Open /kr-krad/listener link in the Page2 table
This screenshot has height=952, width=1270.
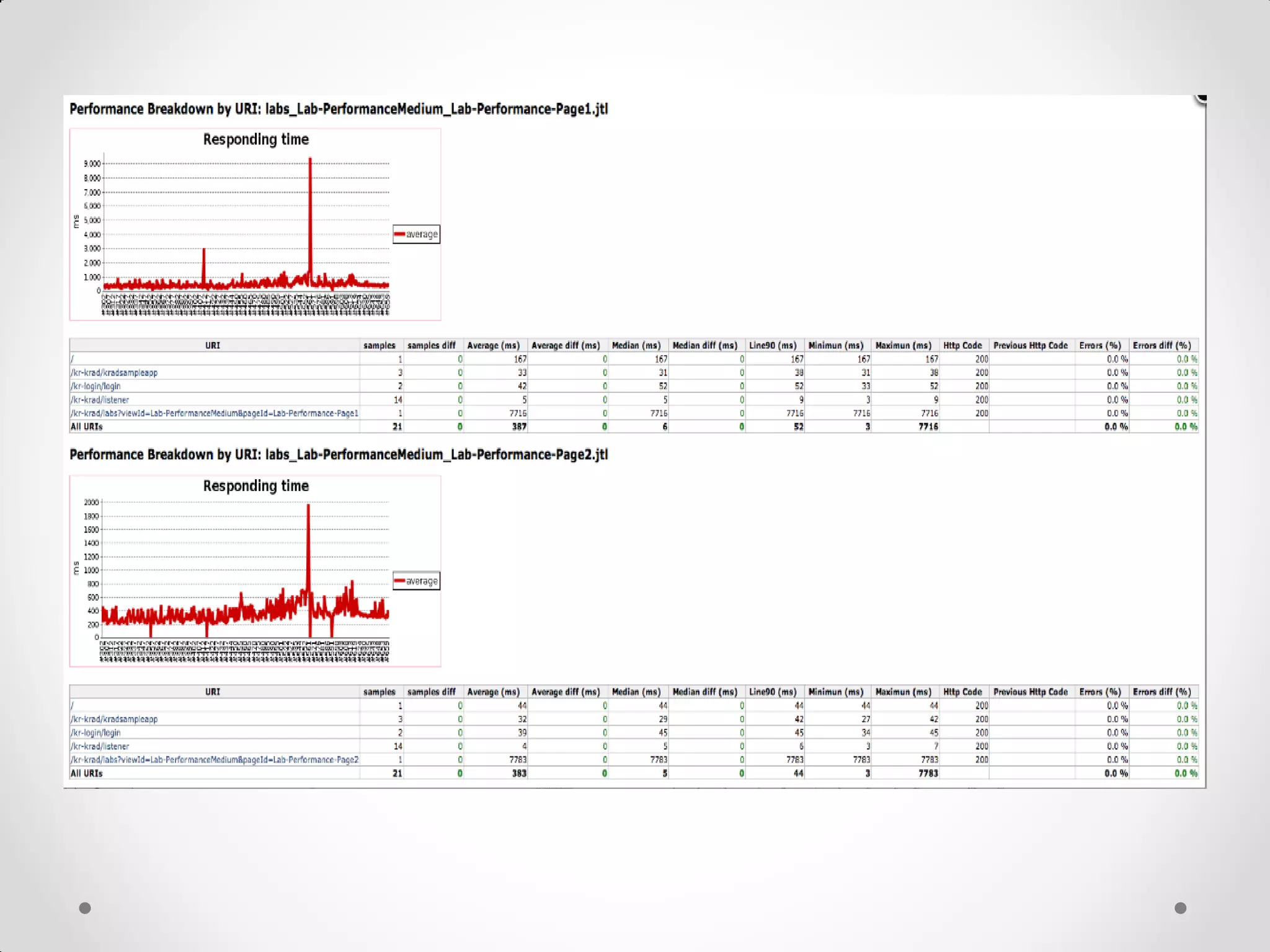100,746
